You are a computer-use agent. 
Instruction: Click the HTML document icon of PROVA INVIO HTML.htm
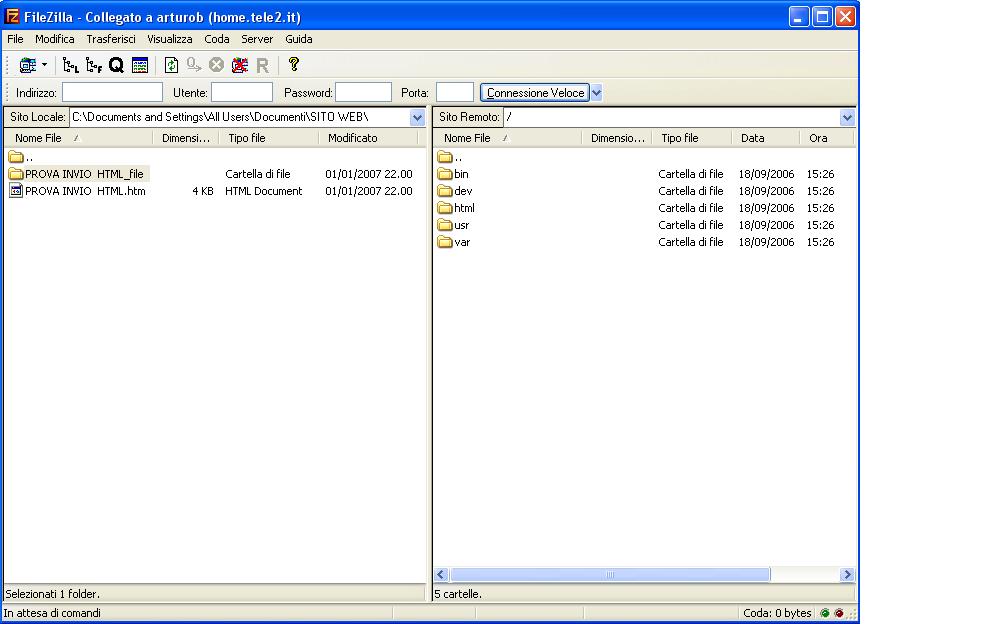(16, 191)
